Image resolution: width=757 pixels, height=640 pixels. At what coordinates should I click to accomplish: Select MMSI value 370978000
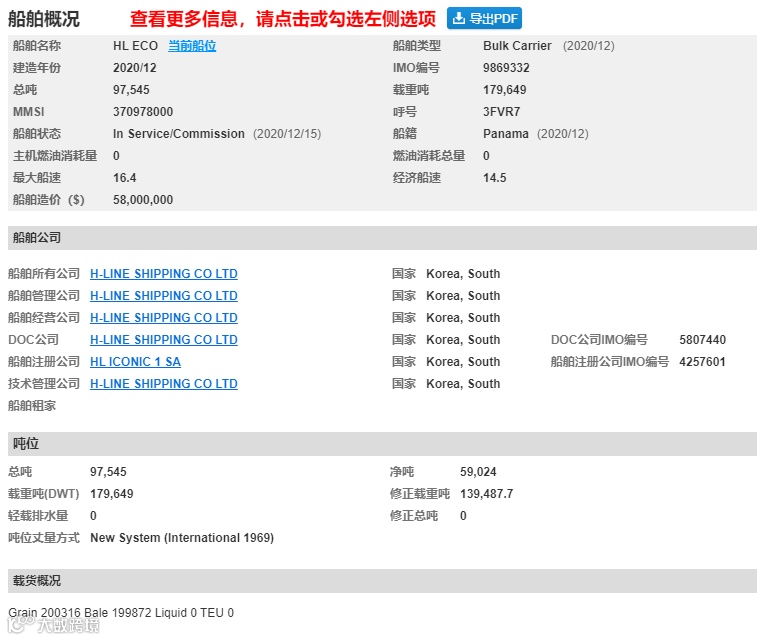tap(143, 111)
